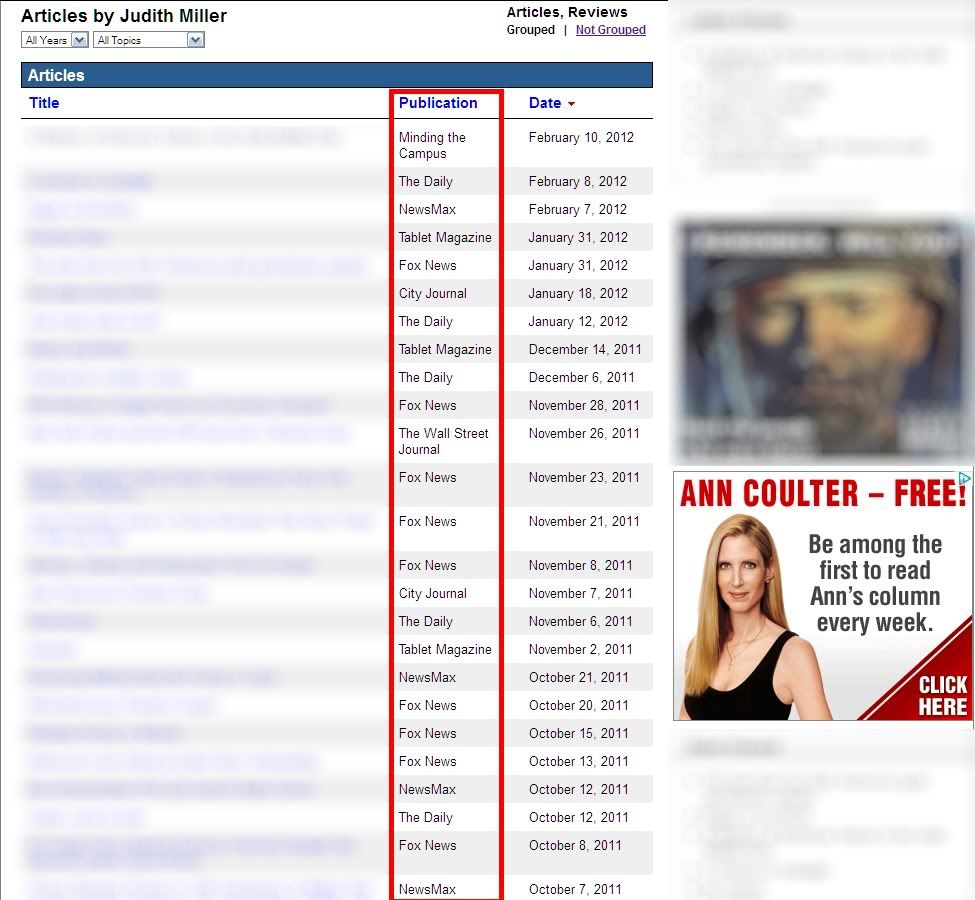Image resolution: width=975 pixels, height=900 pixels.
Task: Click the date October 21, 2011
Action: pyautogui.click(x=579, y=678)
